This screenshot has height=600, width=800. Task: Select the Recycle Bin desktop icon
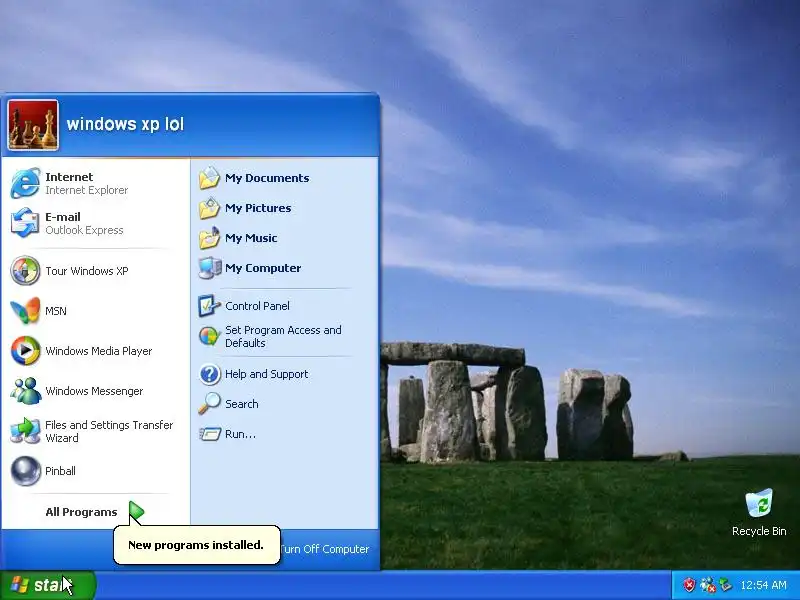tap(759, 503)
